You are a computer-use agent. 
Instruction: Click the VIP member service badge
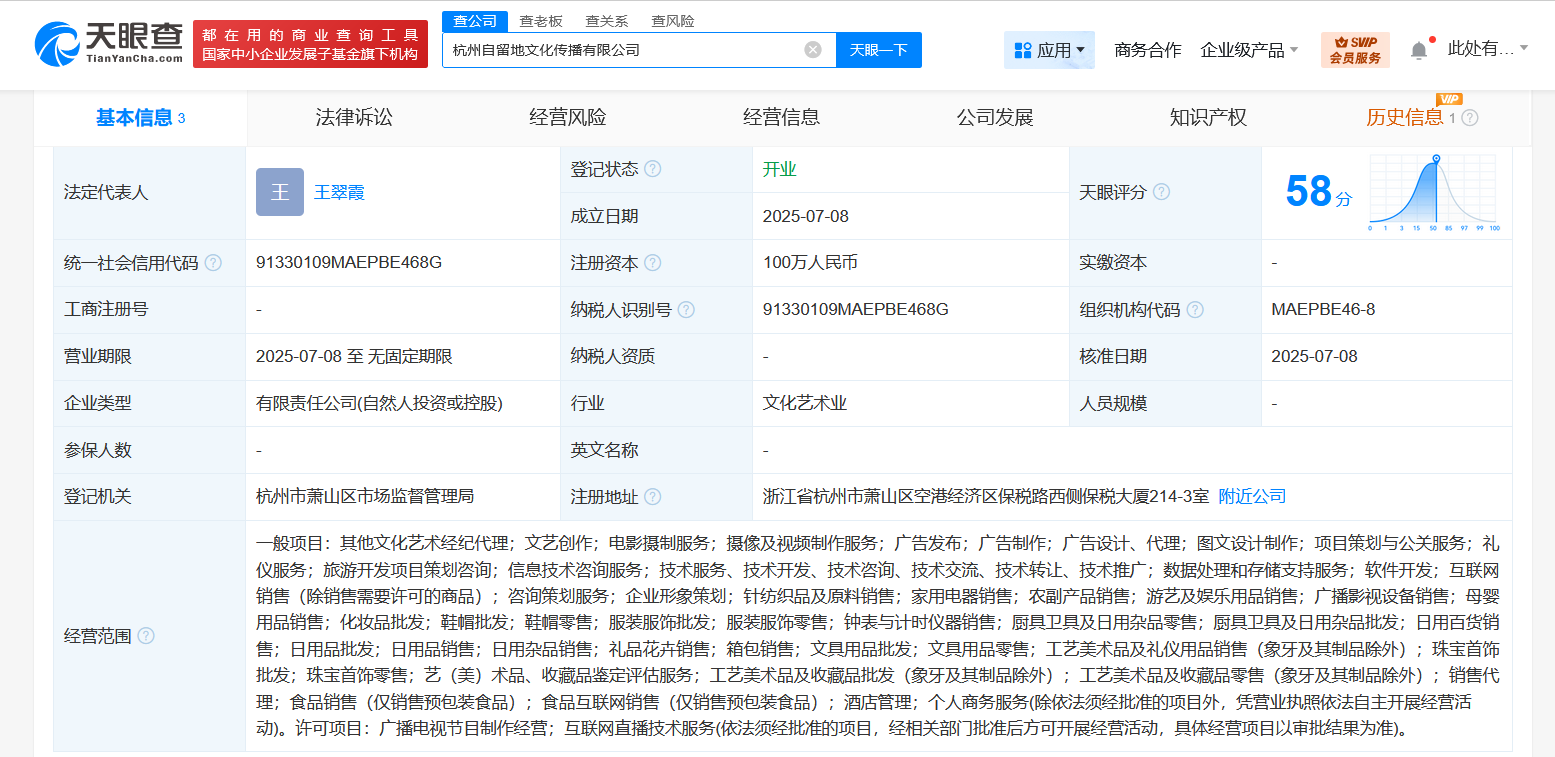tap(1355, 50)
